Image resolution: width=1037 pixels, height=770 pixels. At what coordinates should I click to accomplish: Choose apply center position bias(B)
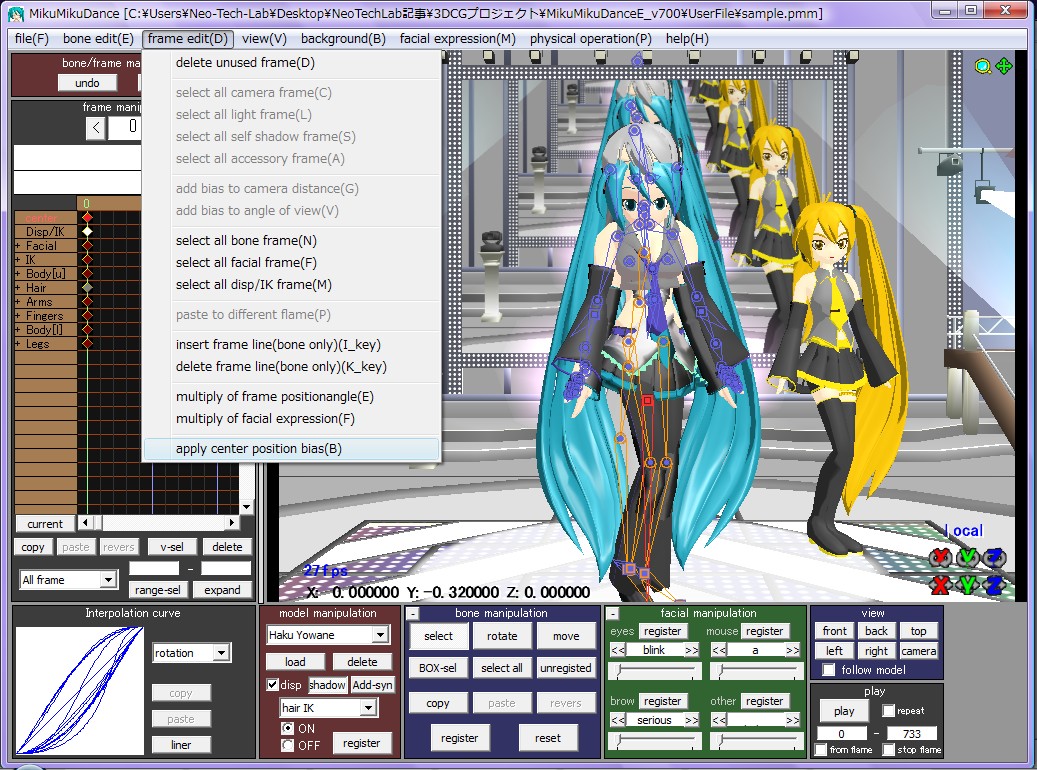(x=291, y=449)
